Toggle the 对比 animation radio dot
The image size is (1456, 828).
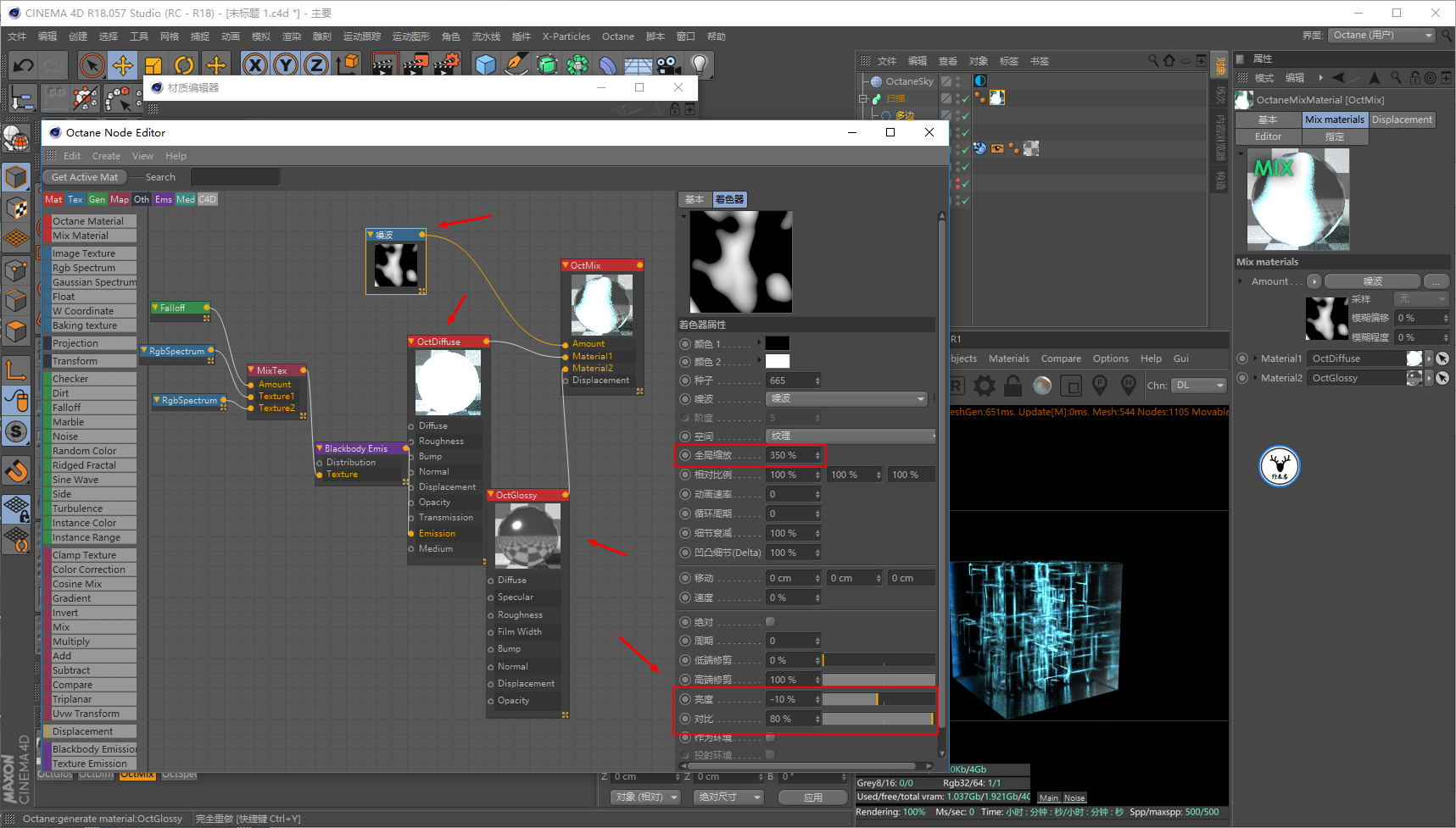pyautogui.click(x=686, y=719)
